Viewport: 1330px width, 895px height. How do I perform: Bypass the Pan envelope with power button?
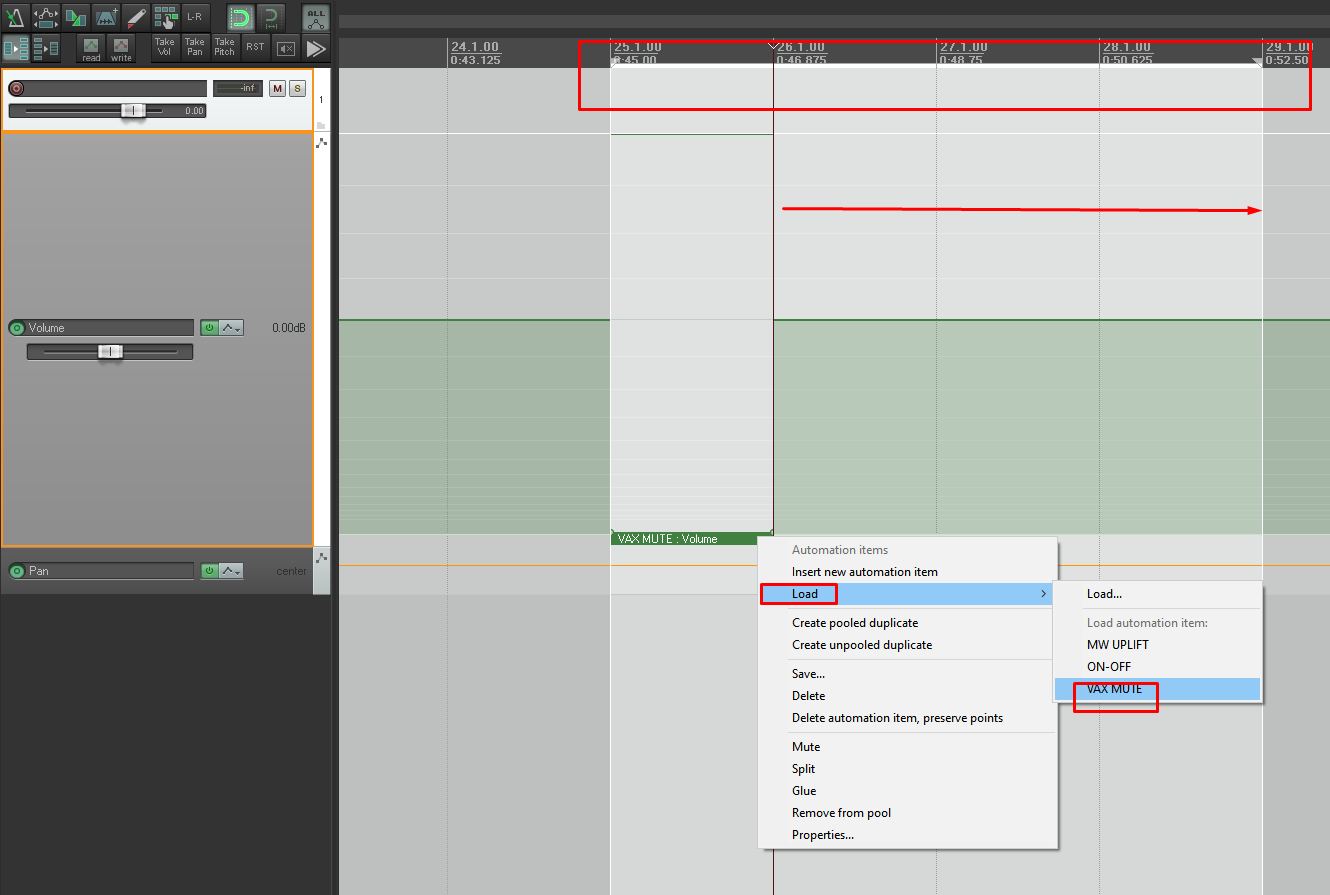[x=210, y=571]
